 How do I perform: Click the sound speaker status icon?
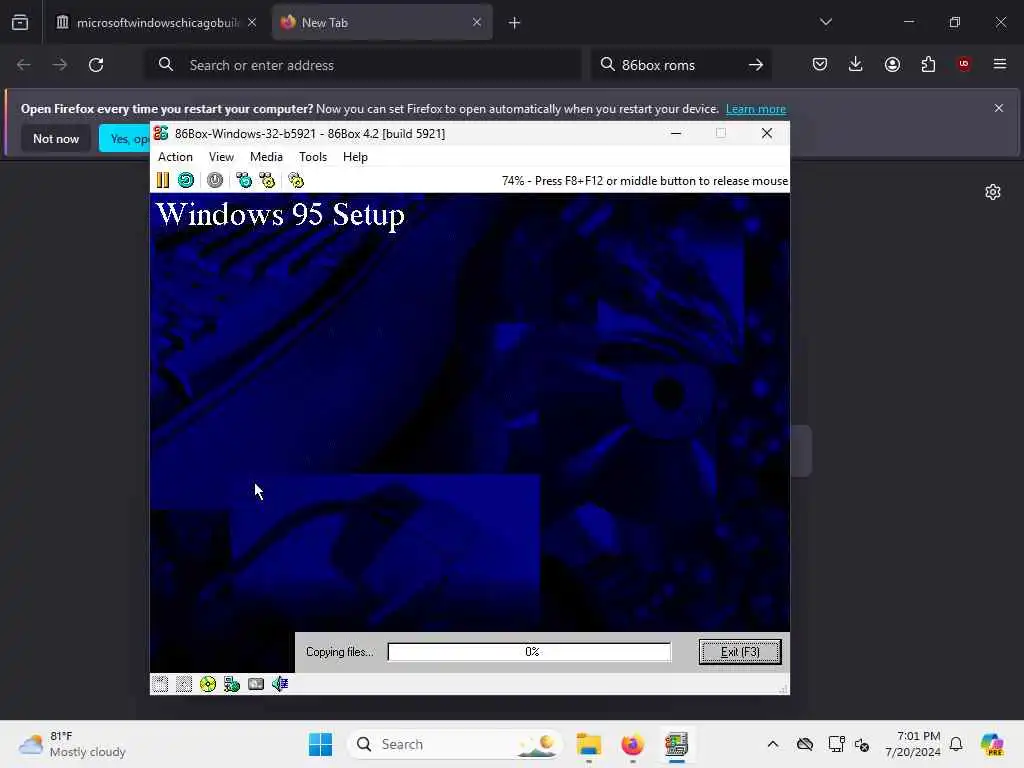[280, 684]
